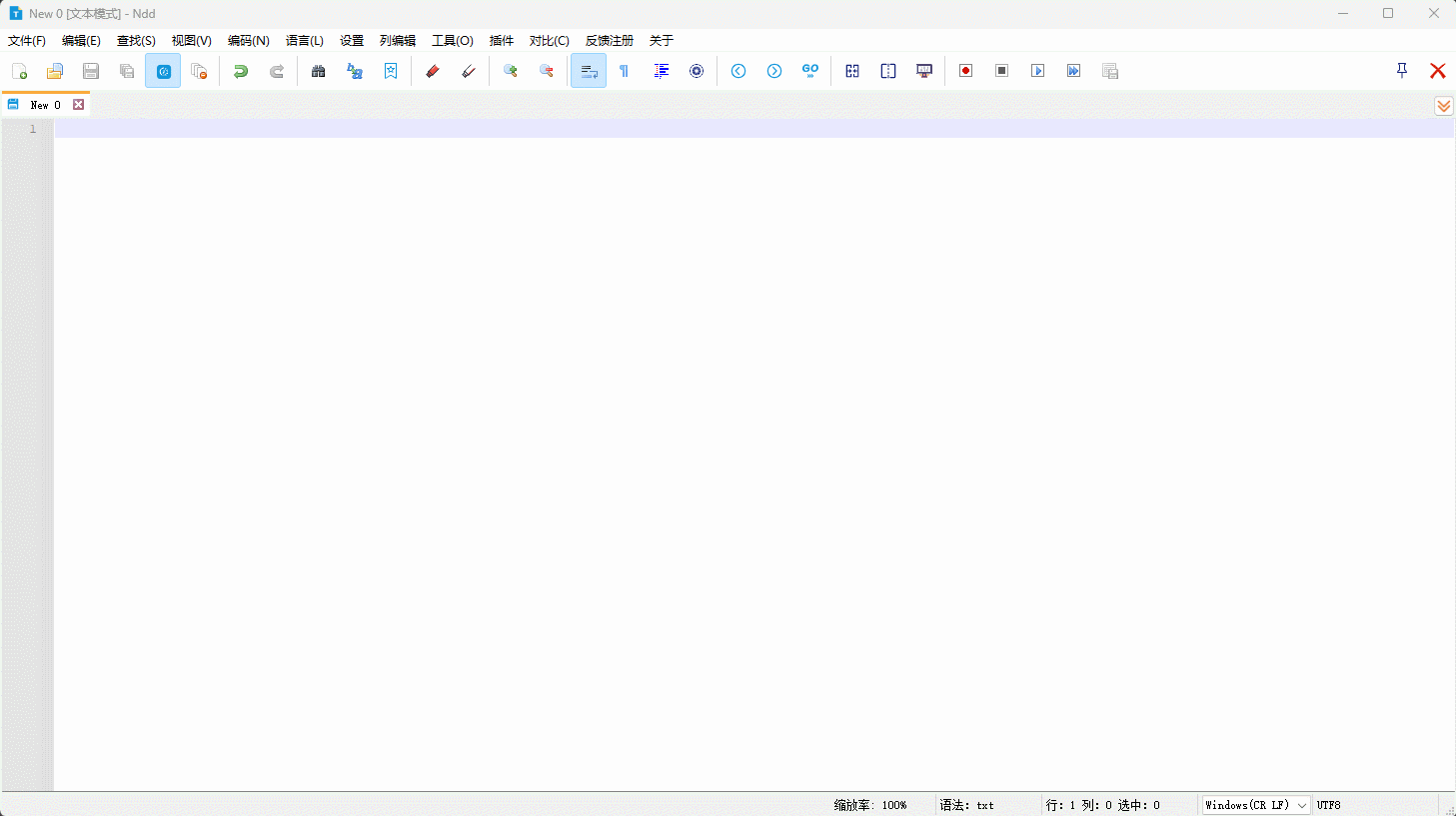The width and height of the screenshot is (1456, 816).
Task: Open the Windows(CR LF) line ending dropdown
Action: coord(1256,805)
